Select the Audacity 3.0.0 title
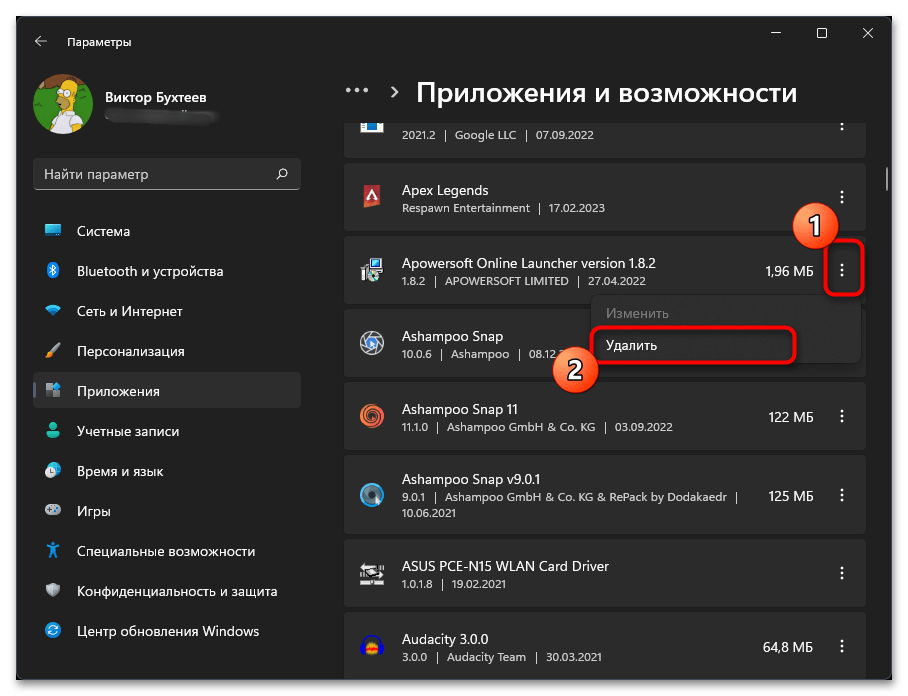This screenshot has width=908, height=696. pos(445,639)
